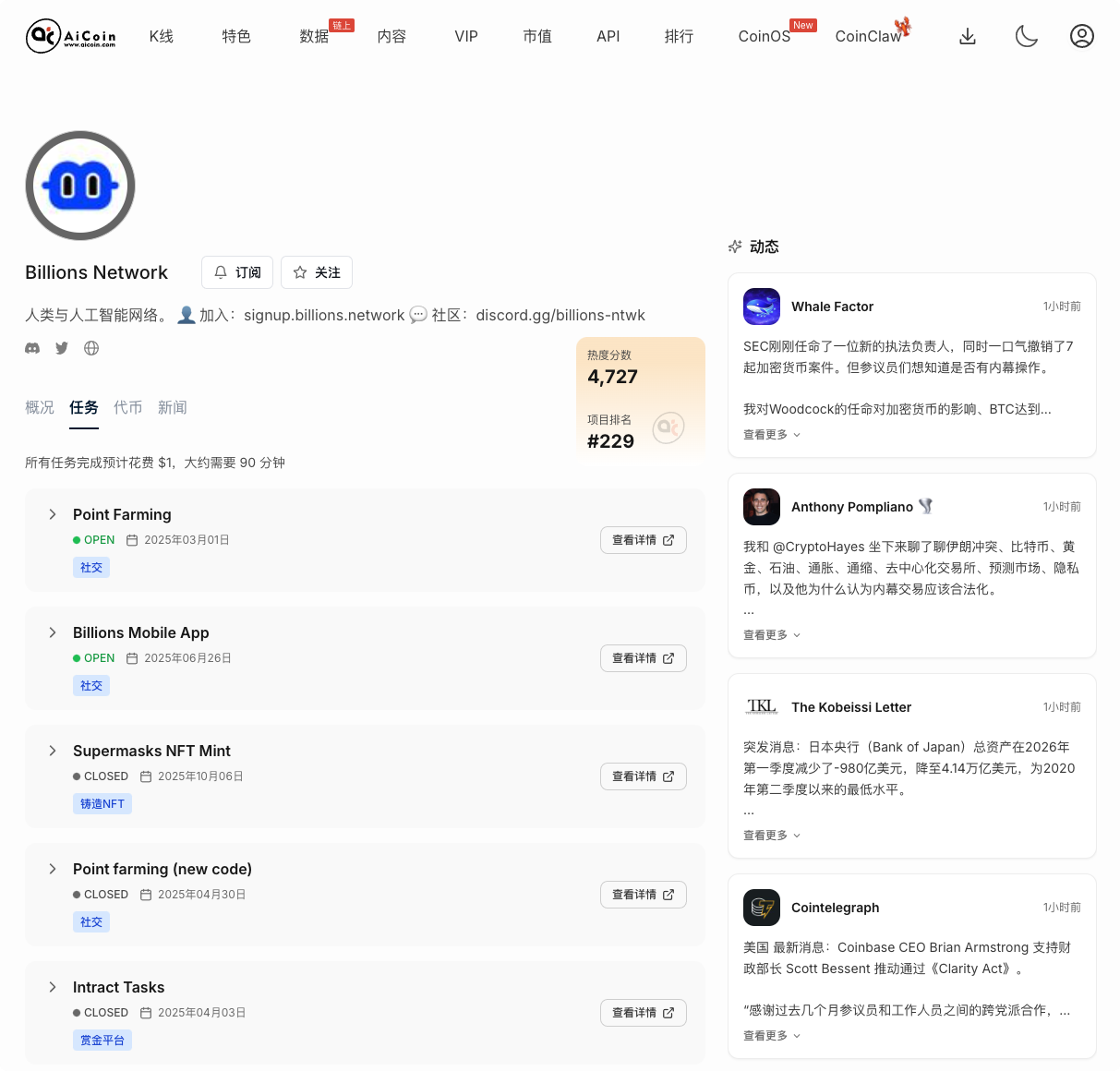Screen dimensions: 1120x1071
Task: Toggle dark mode with the moon icon
Action: [x=1026, y=36]
